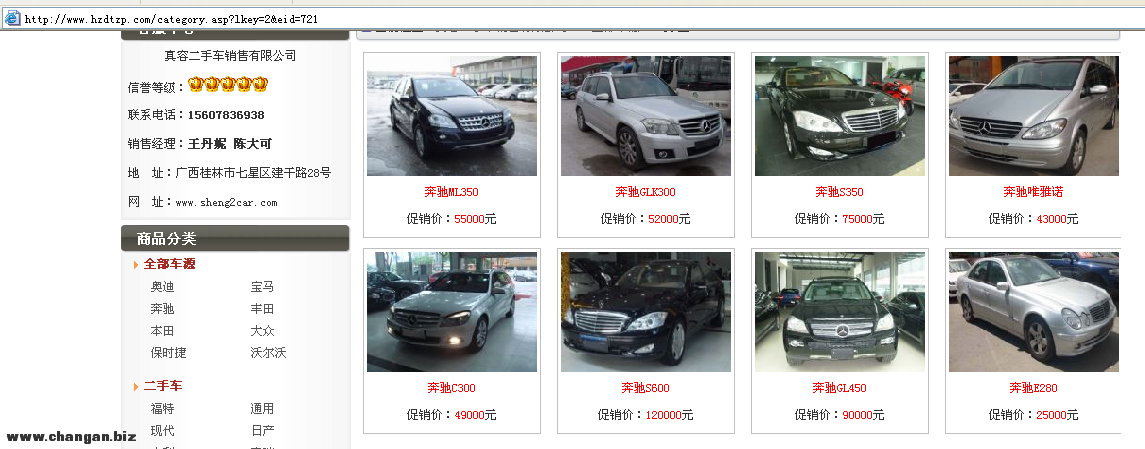This screenshot has width=1145, height=449.
Task: Click the orange arrow beside 二手车
Action: point(136,386)
